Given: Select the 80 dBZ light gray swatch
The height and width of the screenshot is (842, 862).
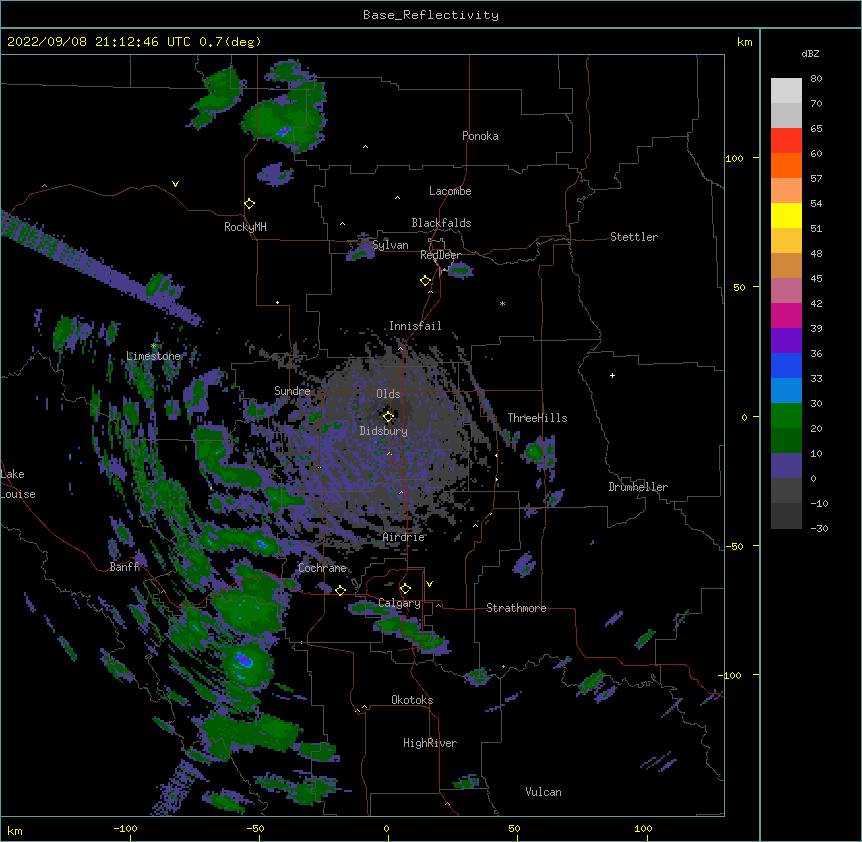Looking at the screenshot, I should (786, 91).
